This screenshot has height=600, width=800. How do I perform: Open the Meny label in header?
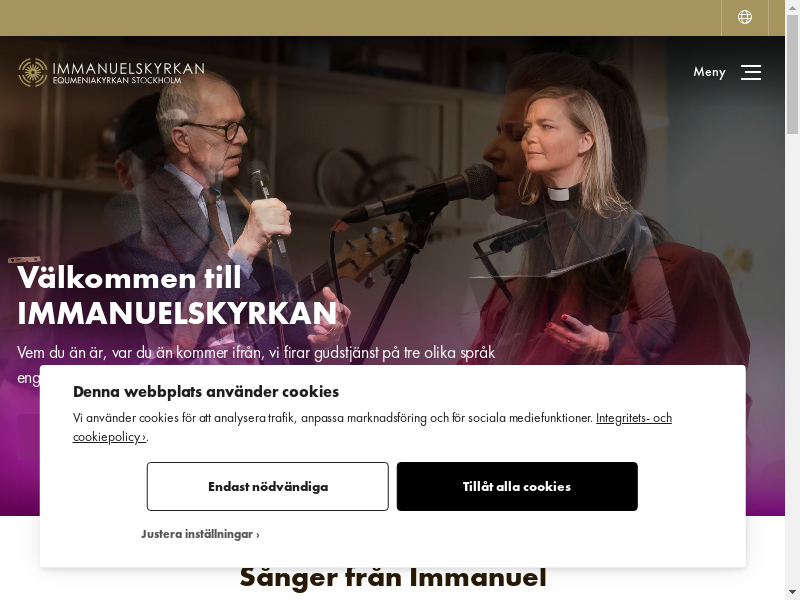coord(709,72)
